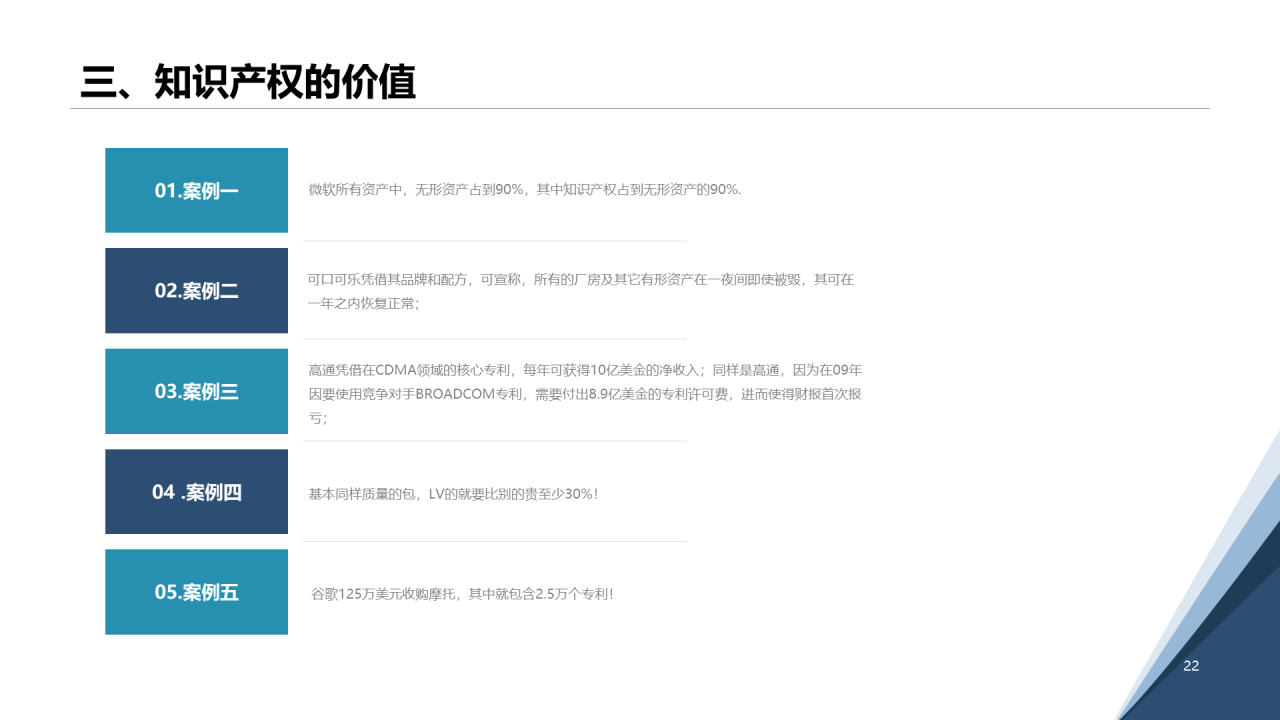Click the 05.案例五 teal box
Image resolution: width=1280 pixels, height=720 pixels.
pos(196,592)
